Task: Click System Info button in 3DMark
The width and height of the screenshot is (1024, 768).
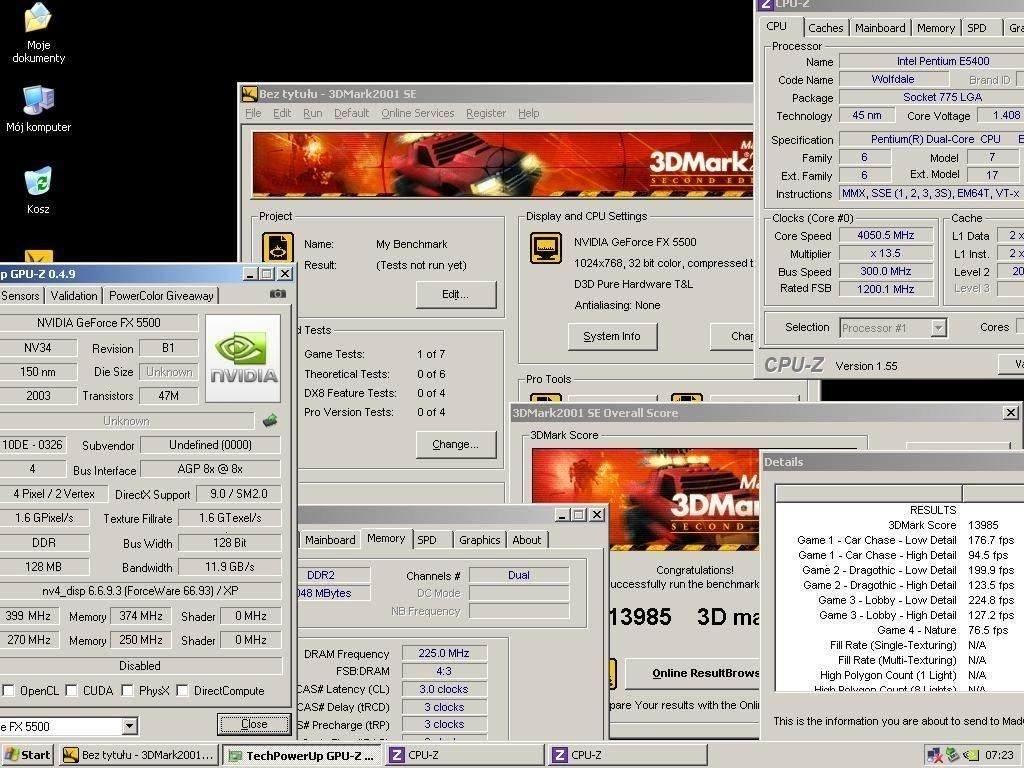Action: 612,336
